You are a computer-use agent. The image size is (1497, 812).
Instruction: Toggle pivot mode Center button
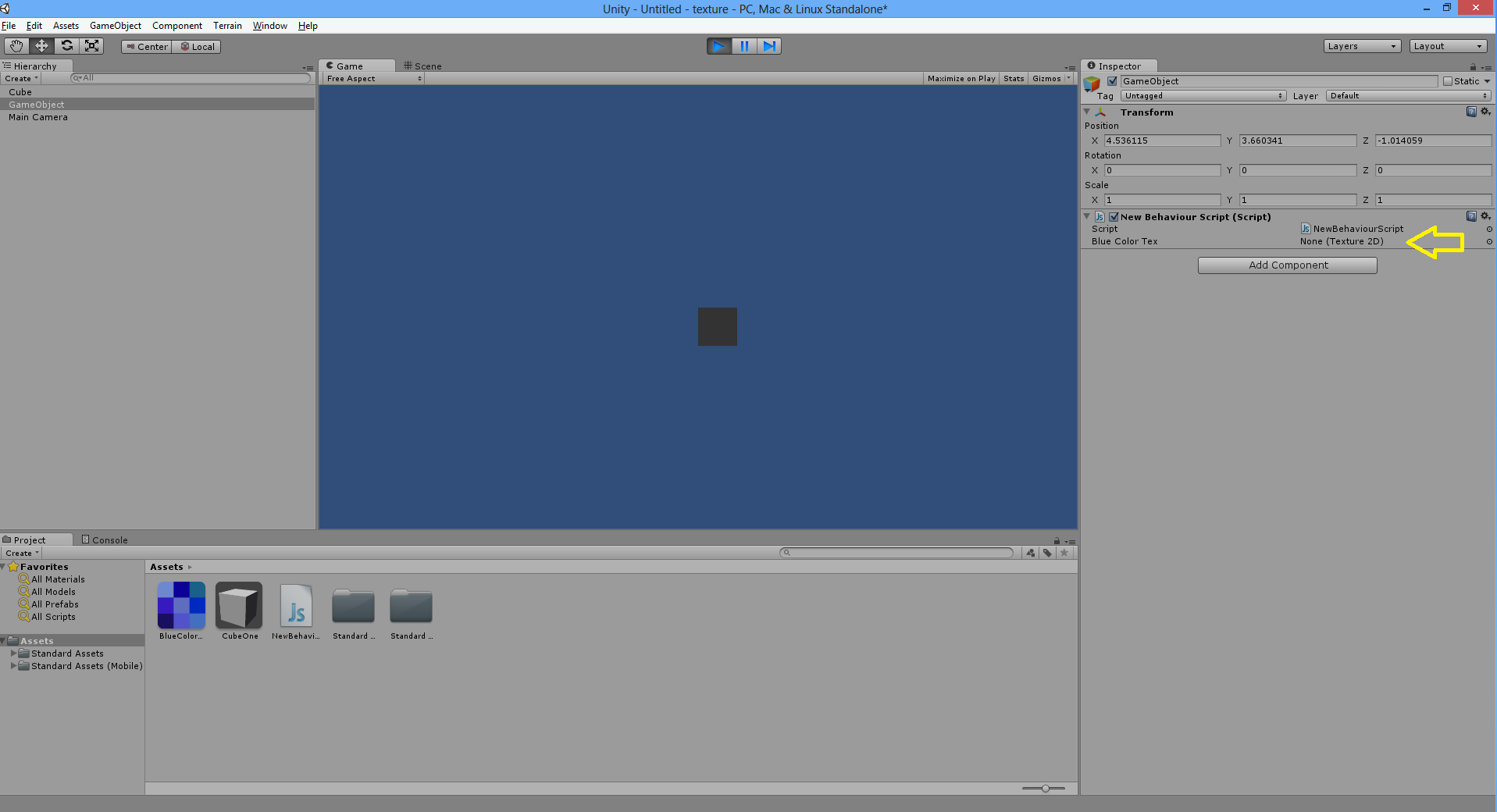(x=147, y=47)
